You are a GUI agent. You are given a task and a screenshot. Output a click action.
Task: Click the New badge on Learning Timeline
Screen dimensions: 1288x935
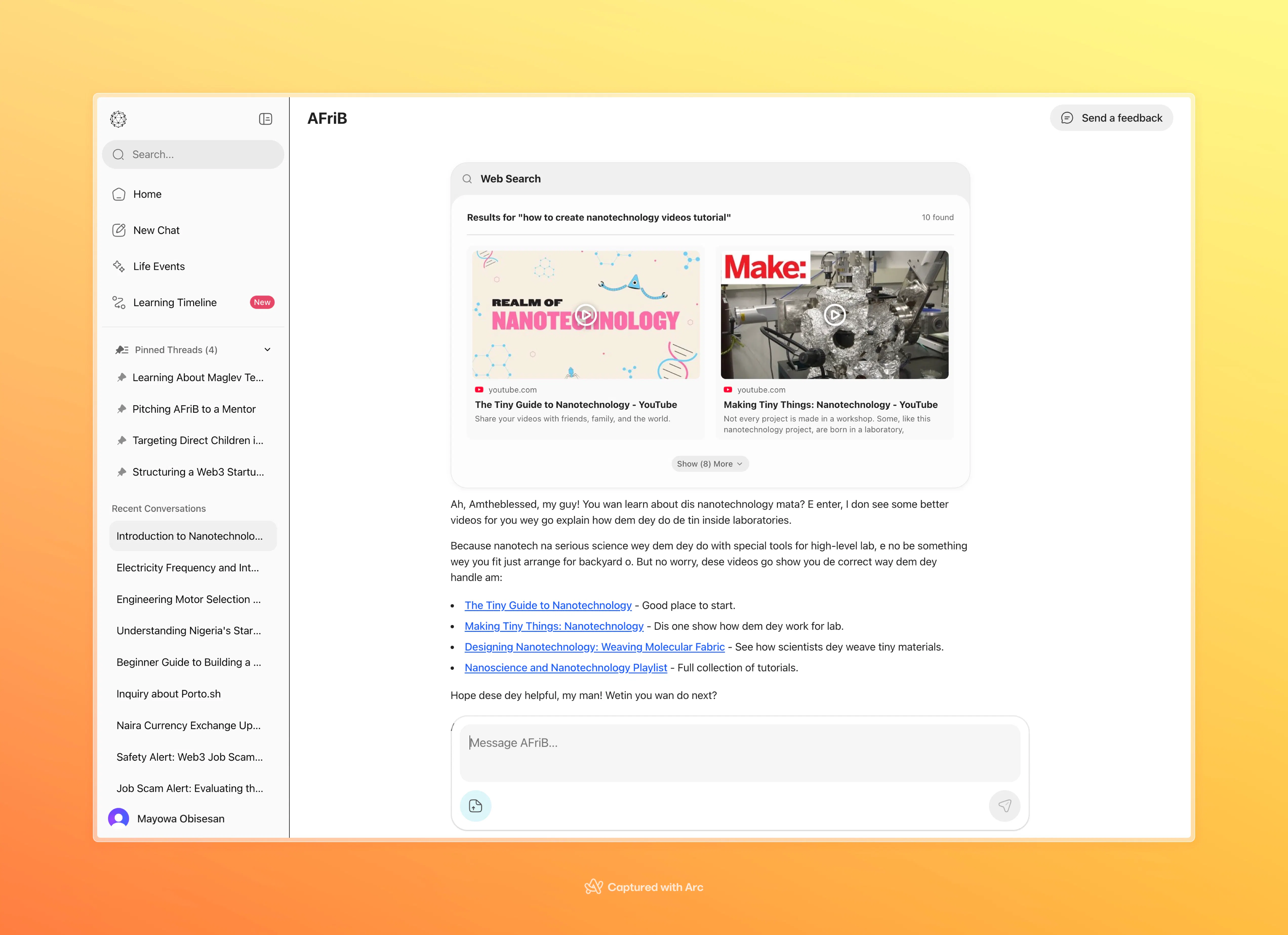point(262,302)
